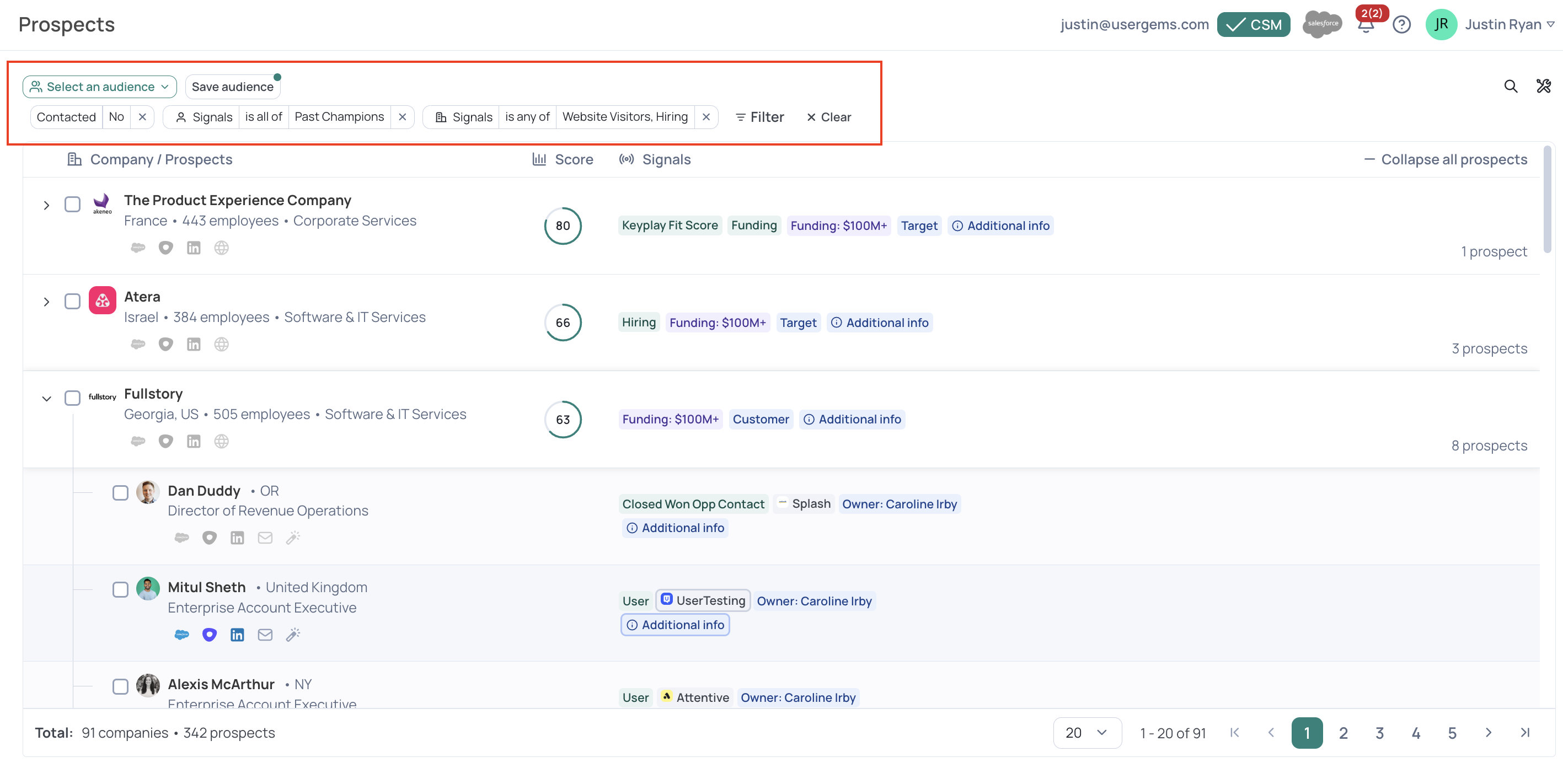Clear all filters
1563x784 pixels.
[x=828, y=116]
